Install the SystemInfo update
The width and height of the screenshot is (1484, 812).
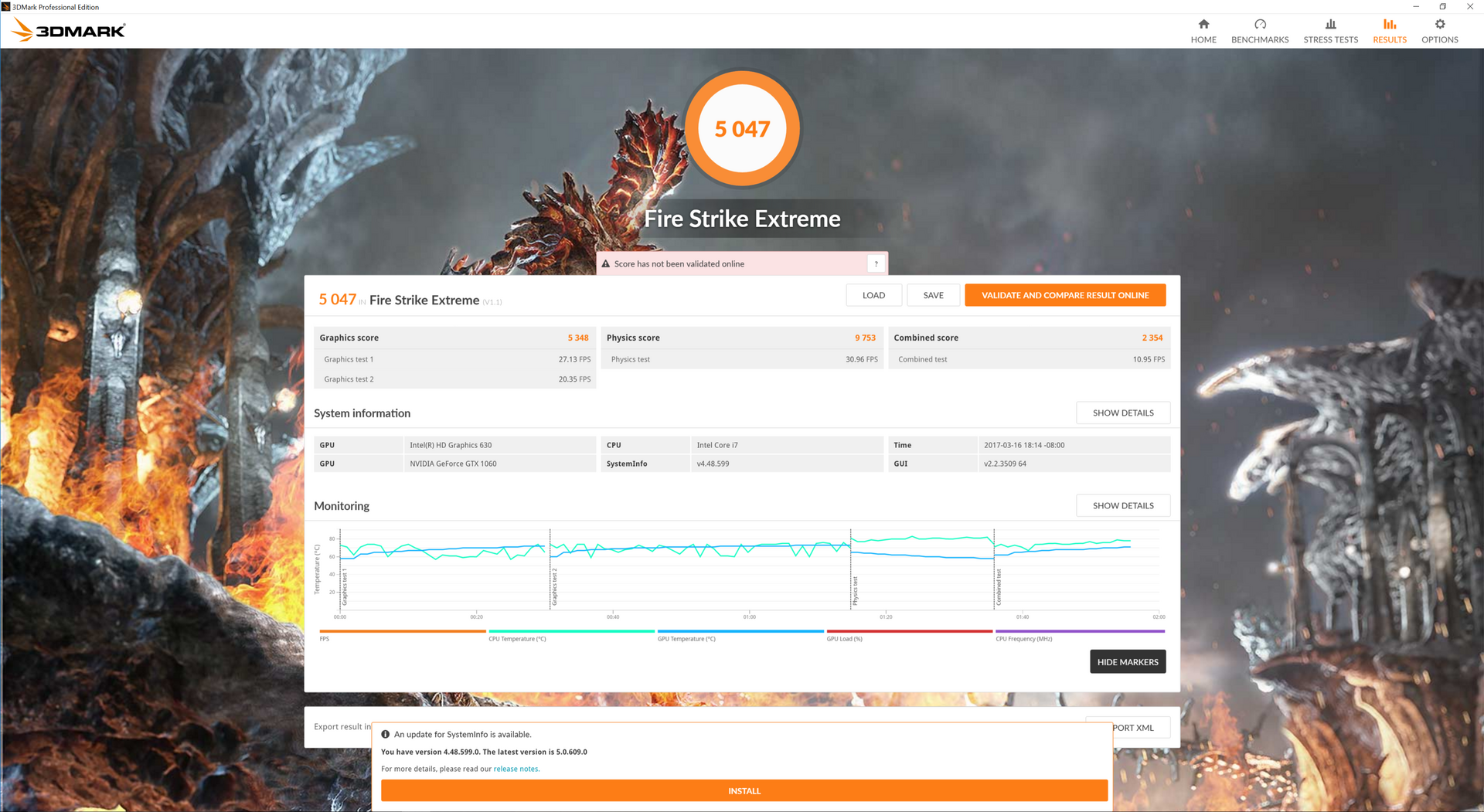click(744, 790)
